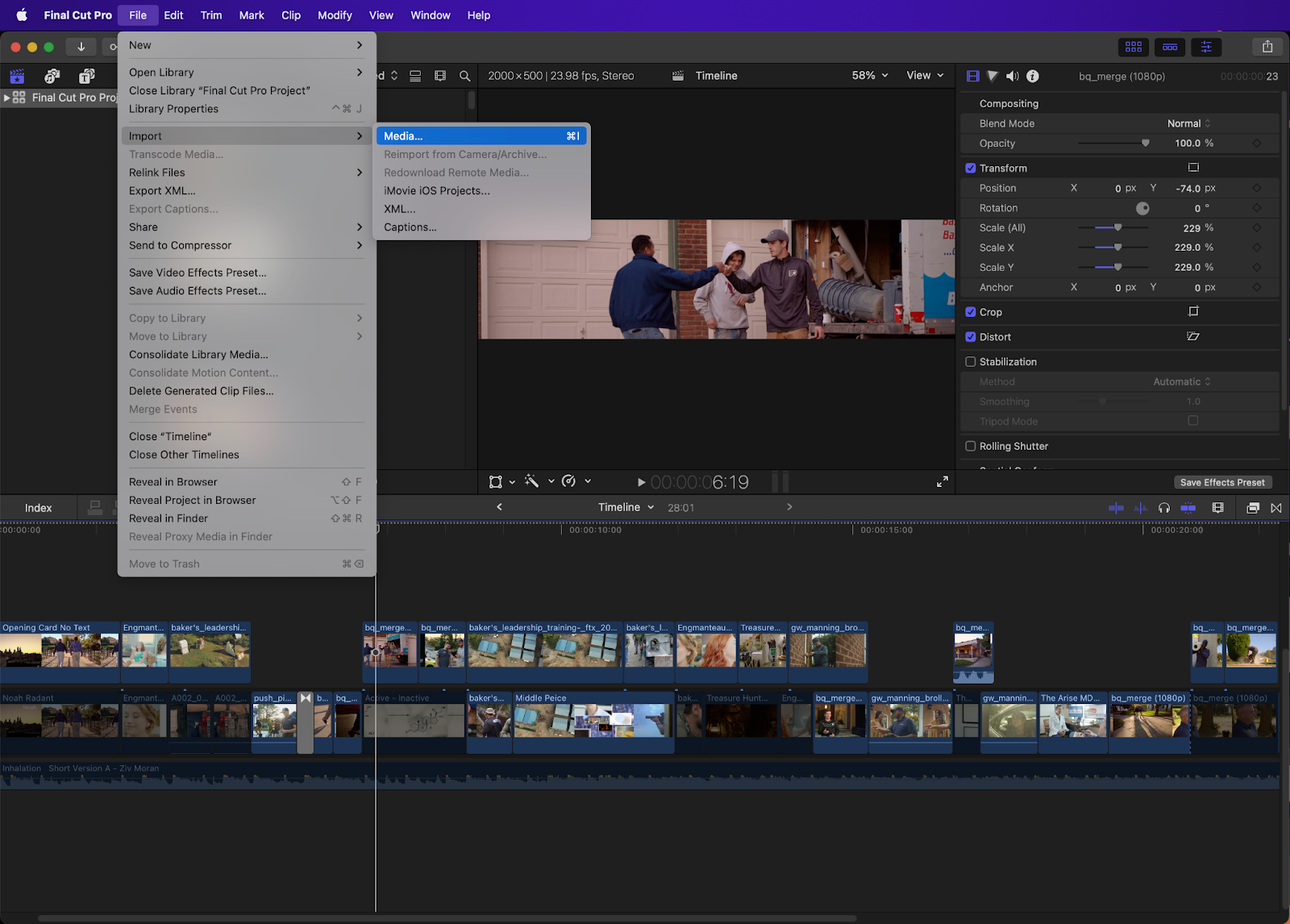This screenshot has width=1290, height=924.
Task: Open the Stabilization Method Automatic dropdown
Action: (x=1182, y=381)
